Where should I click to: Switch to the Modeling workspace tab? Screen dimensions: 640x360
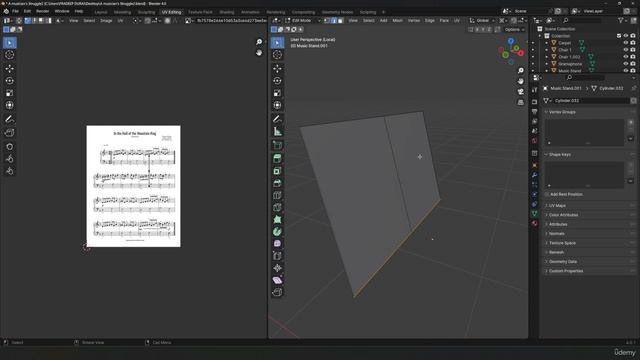(x=122, y=12)
